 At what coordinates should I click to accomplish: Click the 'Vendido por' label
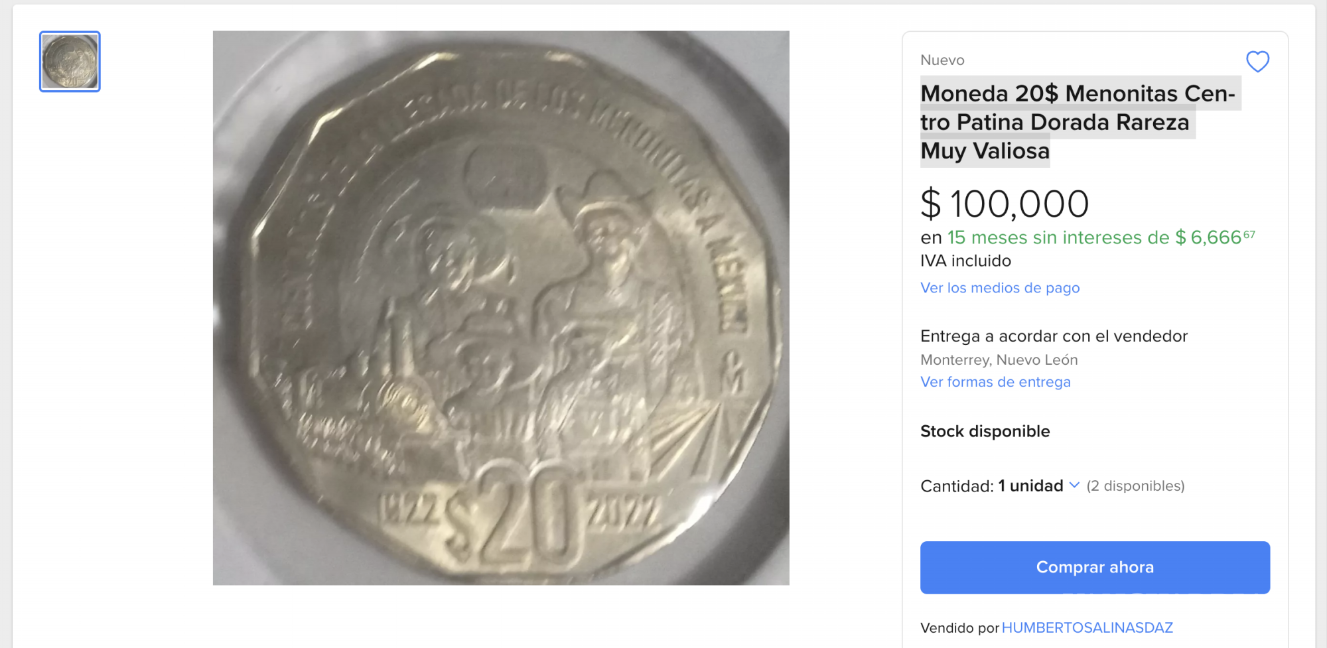(x=959, y=628)
